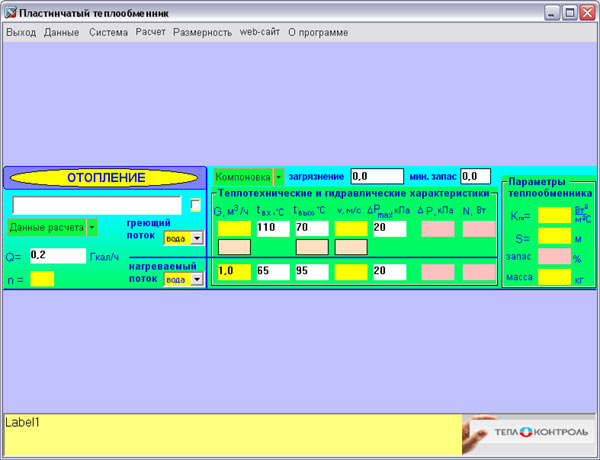Image resolution: width=600 pixels, height=460 pixels.
Task: Click the Q heat load input field
Action: click(x=58, y=256)
